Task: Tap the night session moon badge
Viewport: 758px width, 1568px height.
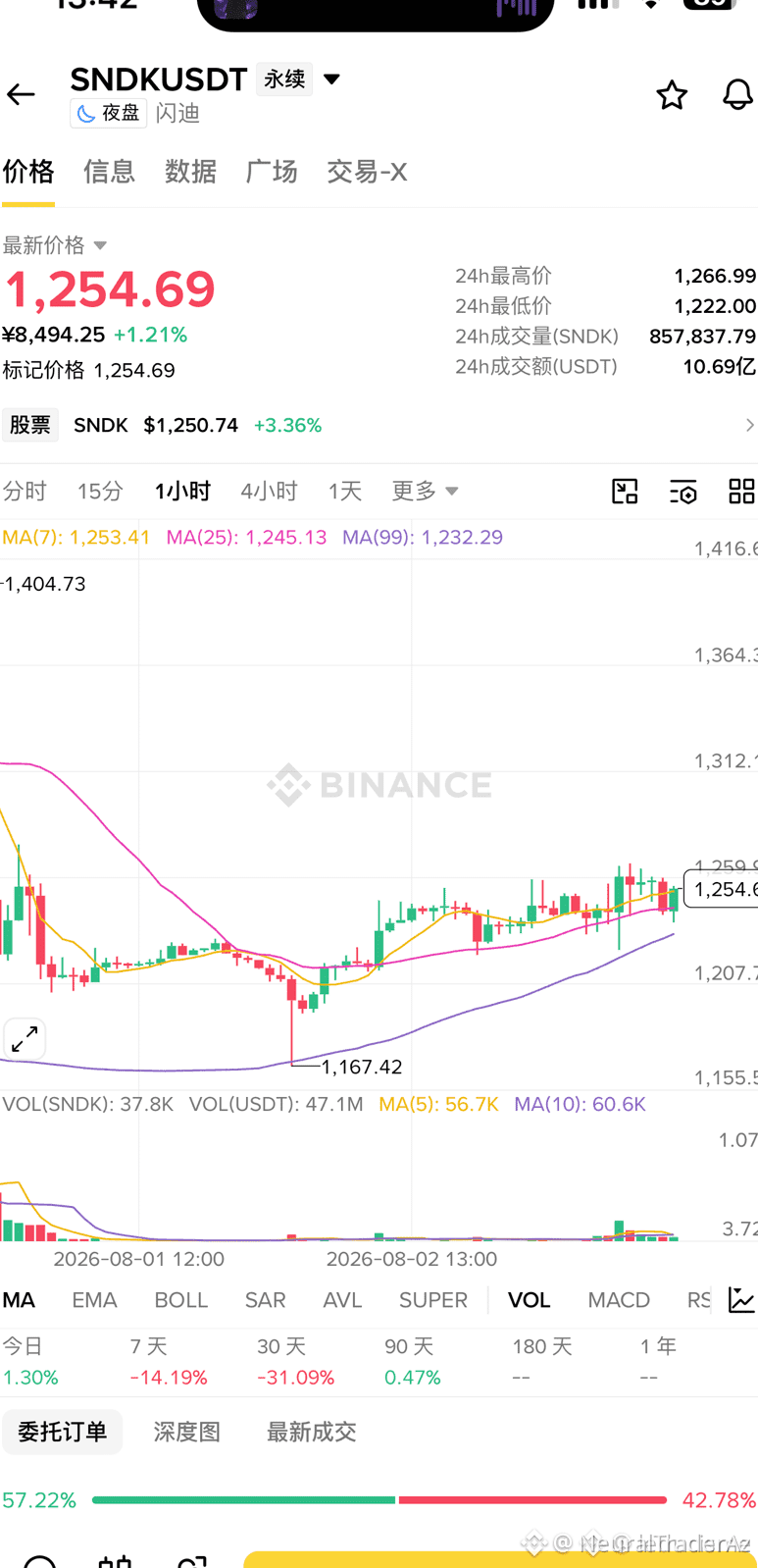Action: point(109,114)
